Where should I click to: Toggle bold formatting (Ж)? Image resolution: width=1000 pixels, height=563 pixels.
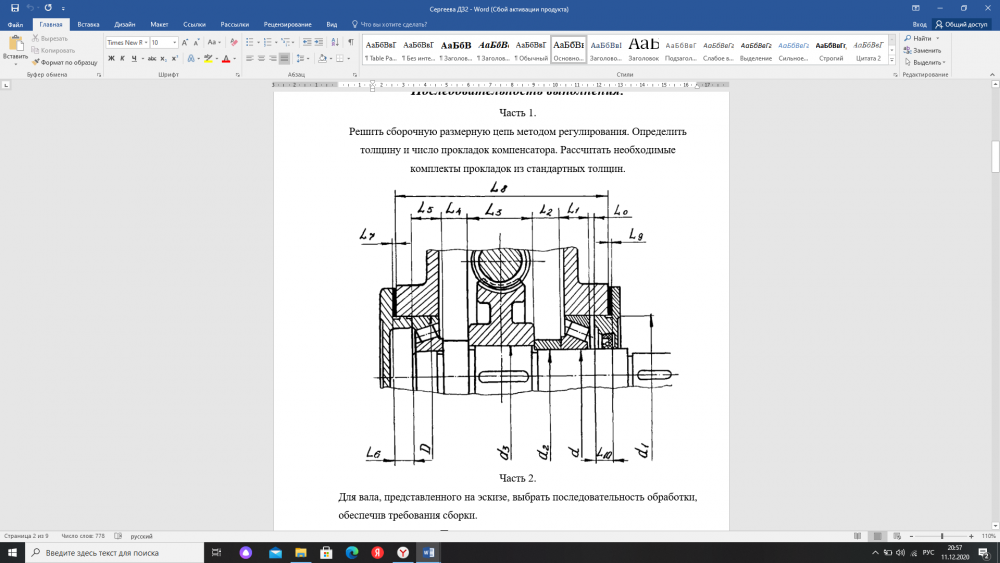[x=111, y=59]
